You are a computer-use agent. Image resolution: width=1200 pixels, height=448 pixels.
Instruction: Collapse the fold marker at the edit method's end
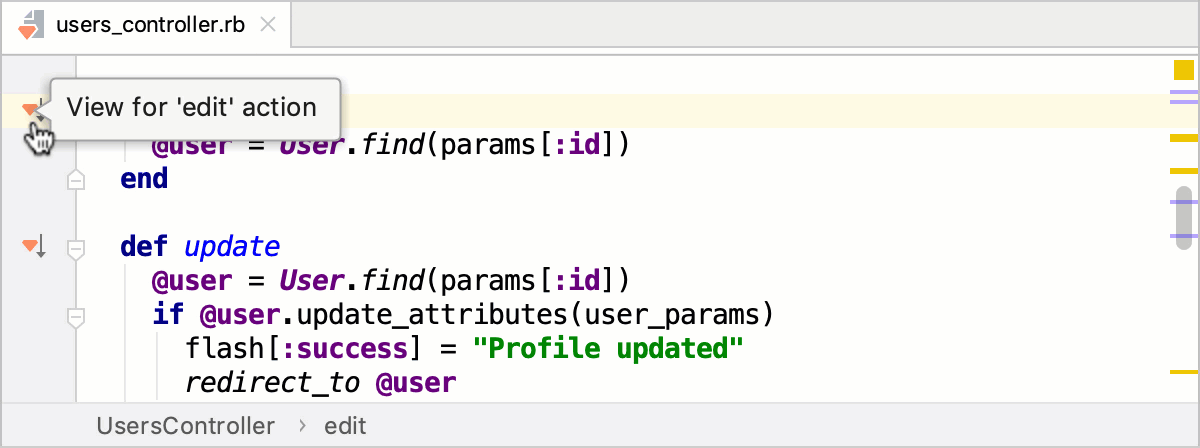point(75,180)
